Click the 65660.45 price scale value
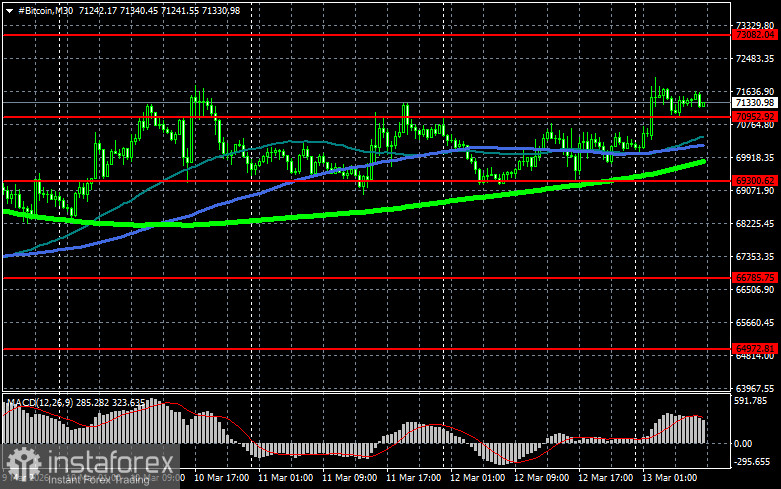The image size is (781, 489). [x=755, y=323]
